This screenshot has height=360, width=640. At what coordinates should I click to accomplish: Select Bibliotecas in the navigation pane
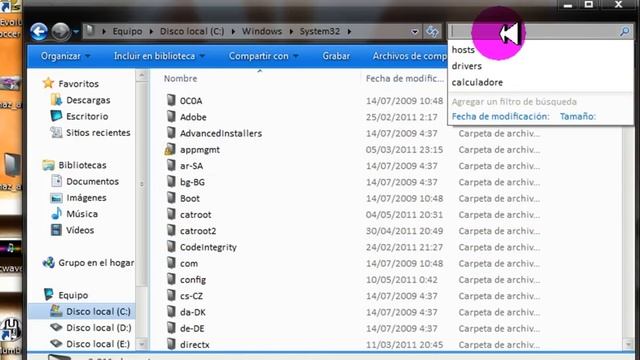click(x=82, y=165)
